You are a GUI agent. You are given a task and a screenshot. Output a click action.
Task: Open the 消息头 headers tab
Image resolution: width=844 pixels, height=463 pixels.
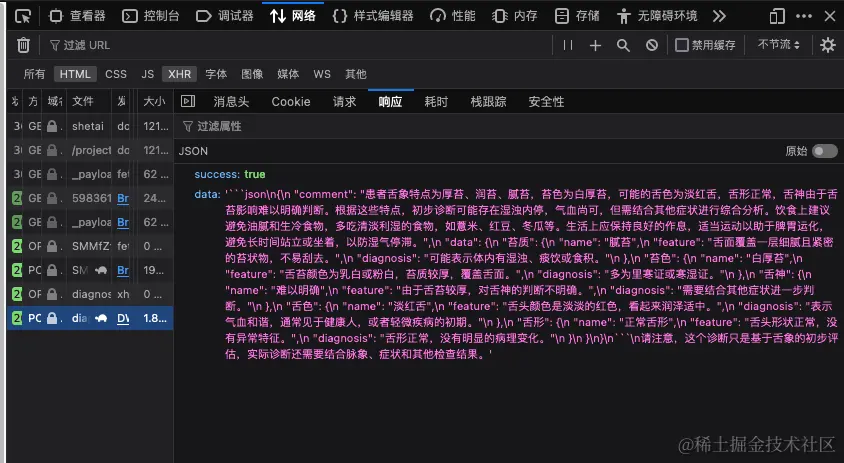tap(231, 102)
